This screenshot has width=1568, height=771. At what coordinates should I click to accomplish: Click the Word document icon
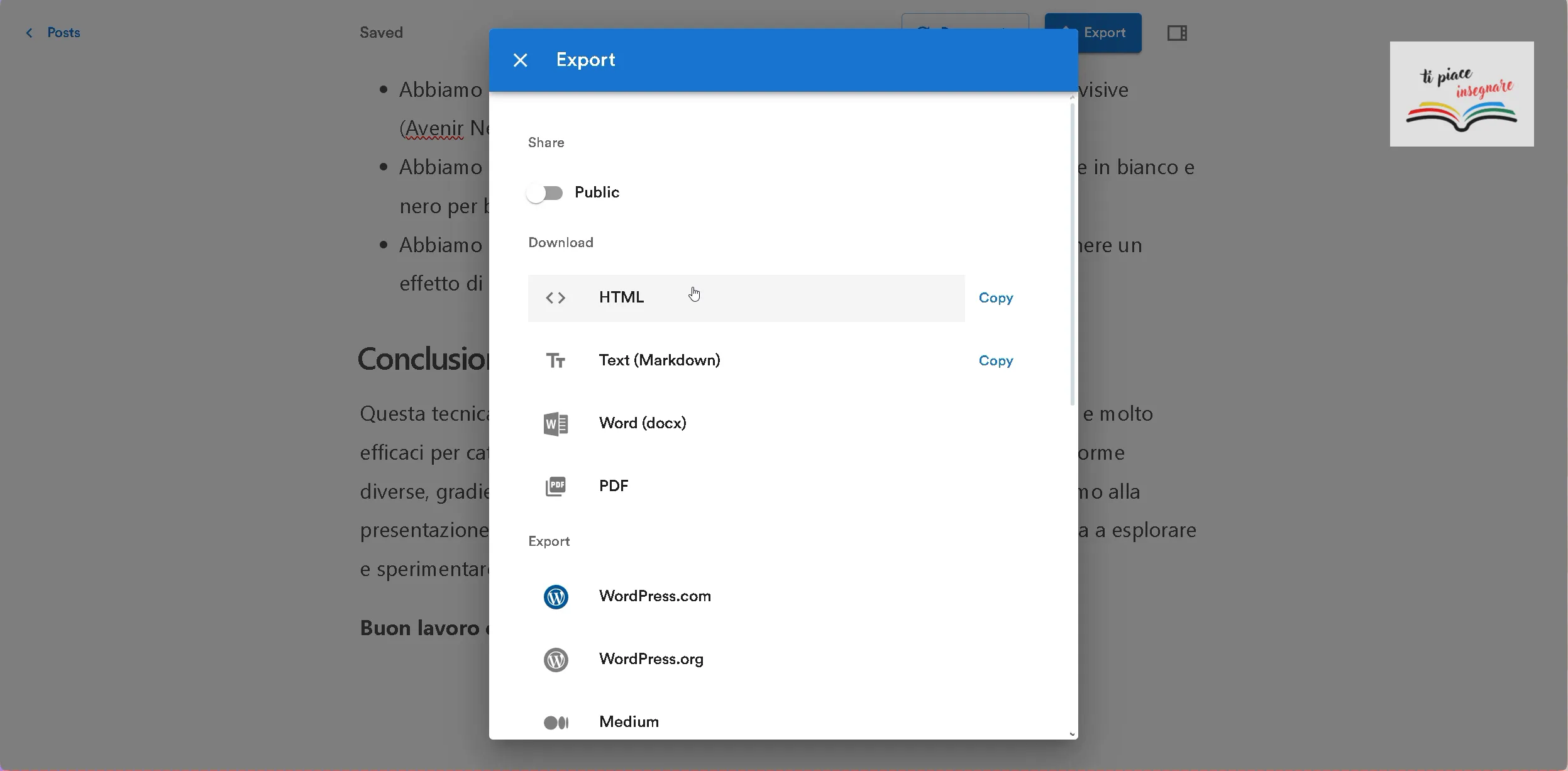click(556, 424)
